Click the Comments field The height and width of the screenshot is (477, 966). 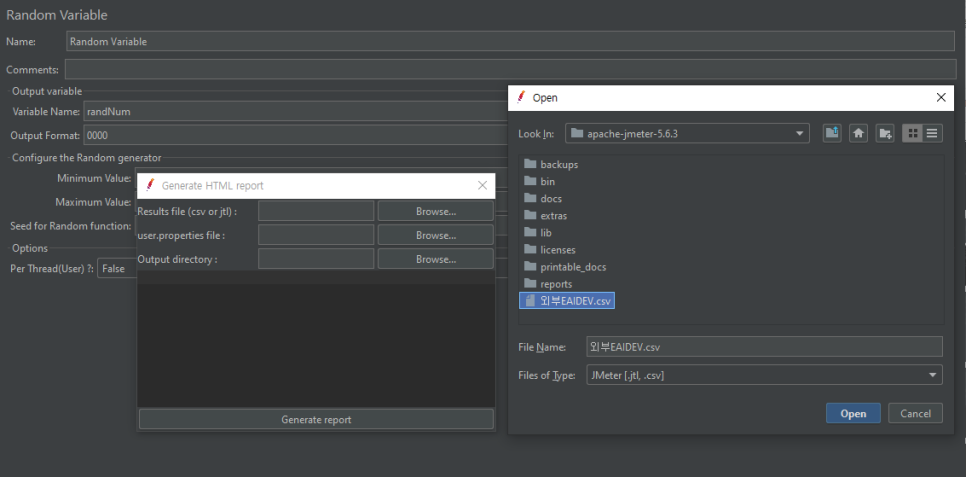pyautogui.click(x=510, y=70)
